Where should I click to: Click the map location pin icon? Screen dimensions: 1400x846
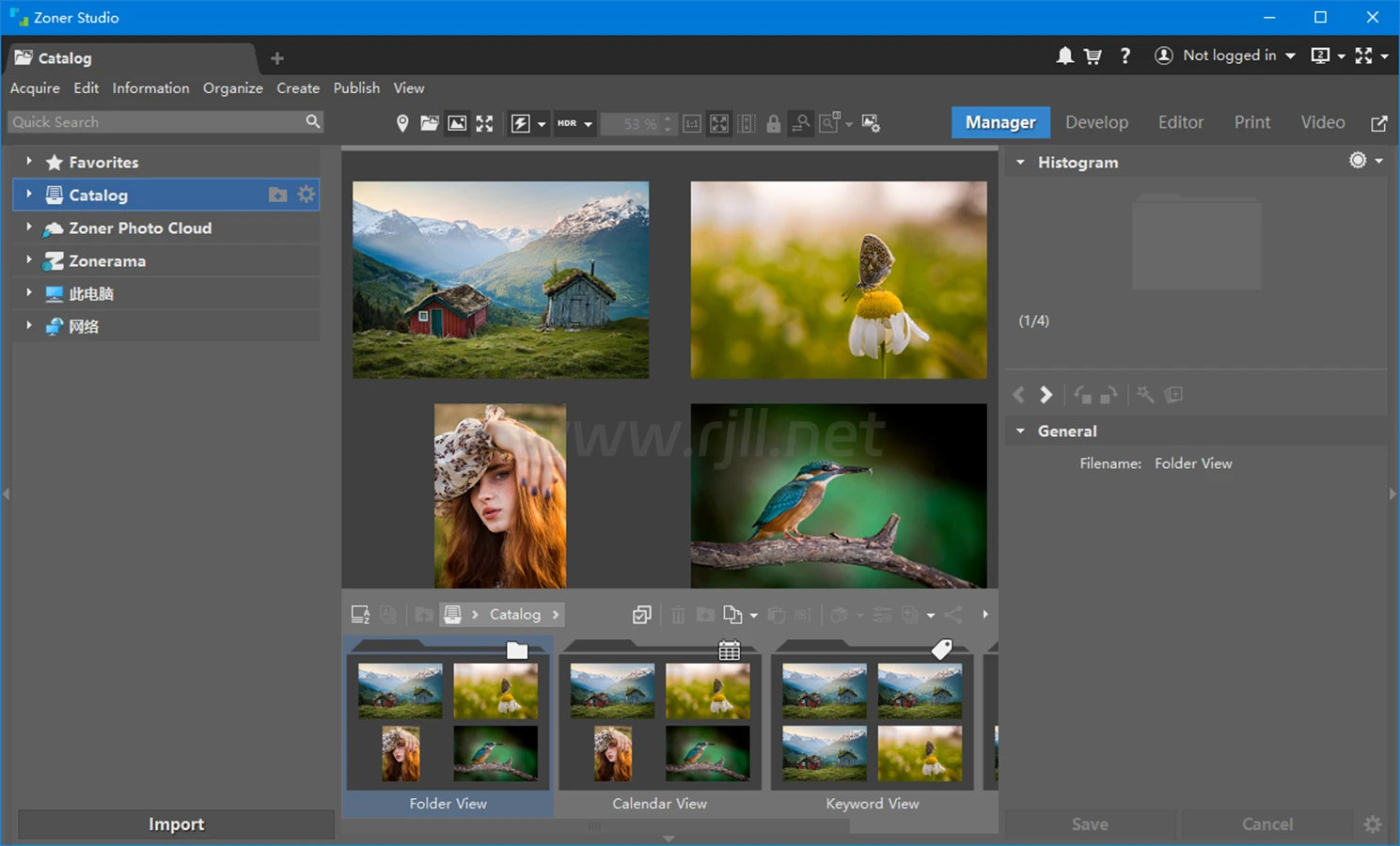click(402, 123)
